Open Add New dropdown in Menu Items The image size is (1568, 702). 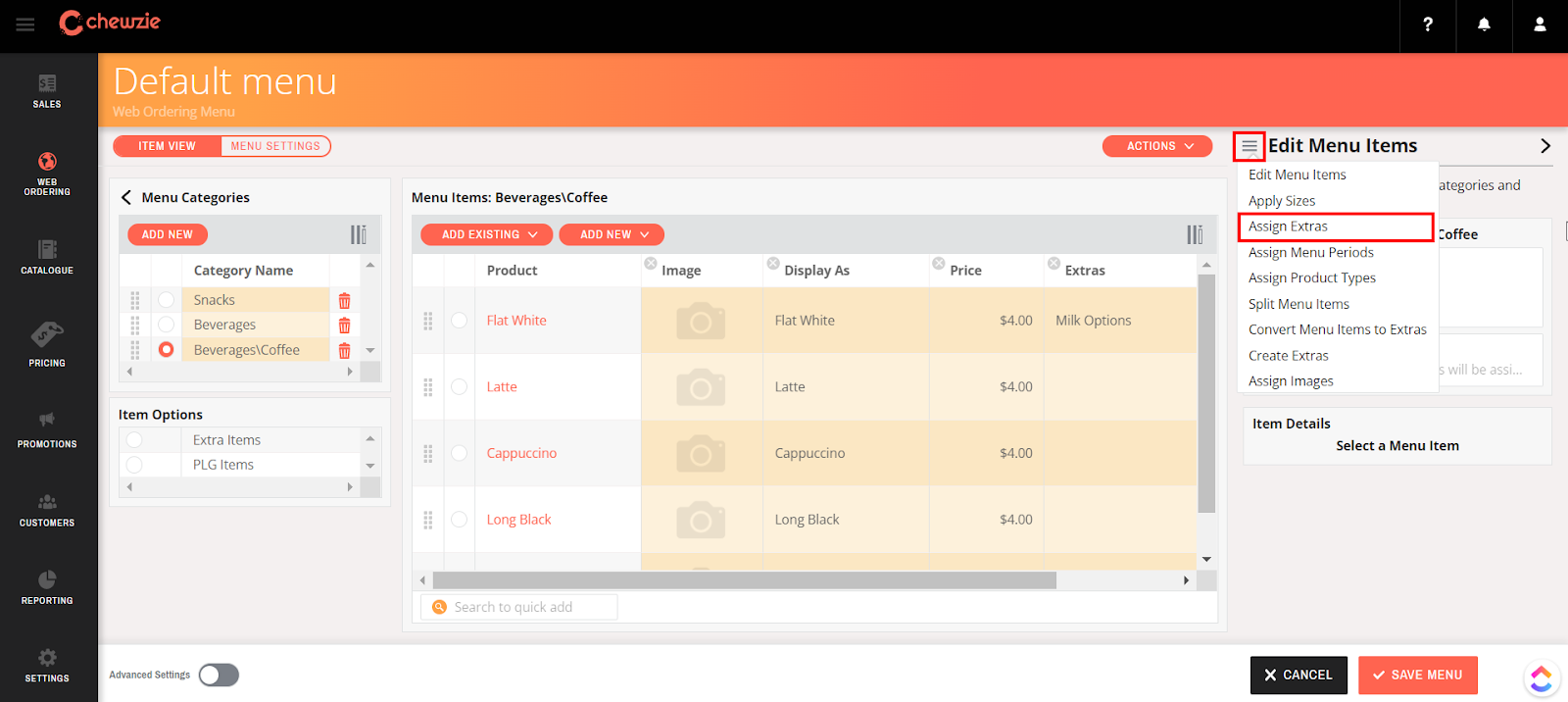tap(612, 234)
